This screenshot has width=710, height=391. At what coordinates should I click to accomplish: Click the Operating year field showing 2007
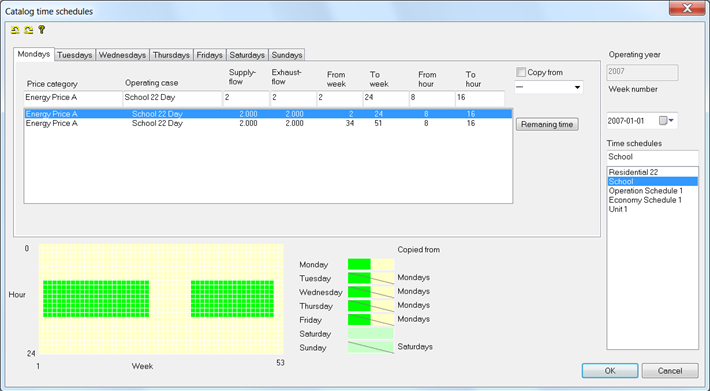pos(642,72)
